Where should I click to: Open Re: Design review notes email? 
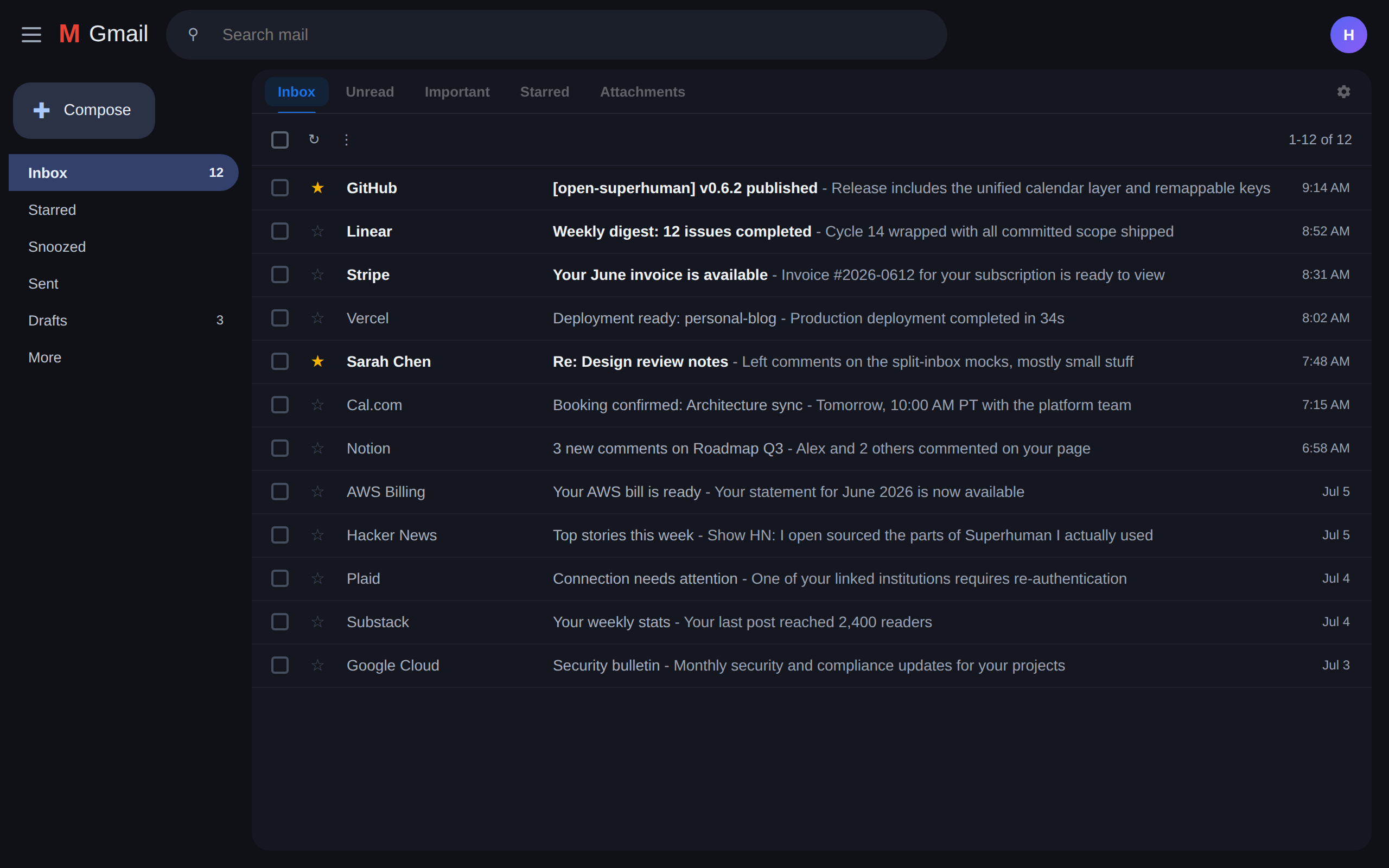811,362
